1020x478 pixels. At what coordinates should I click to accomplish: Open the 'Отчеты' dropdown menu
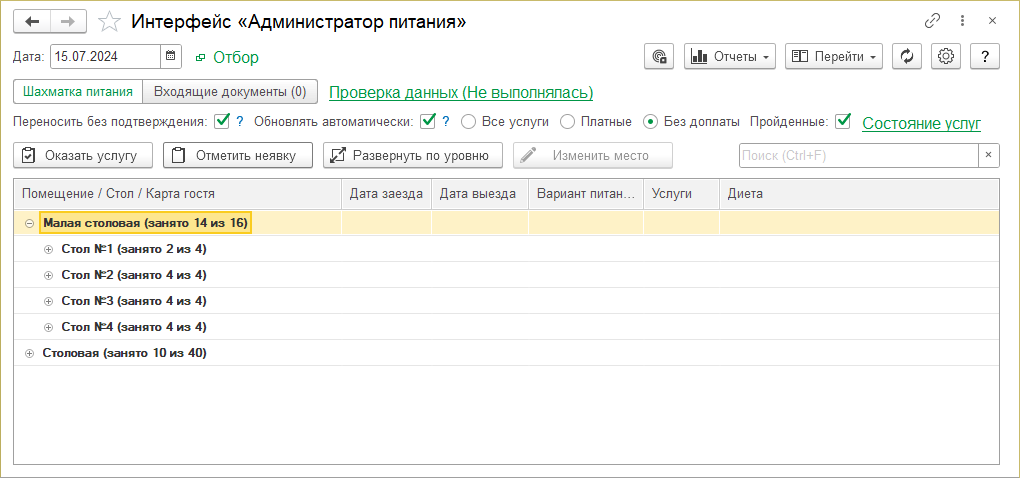pos(731,57)
